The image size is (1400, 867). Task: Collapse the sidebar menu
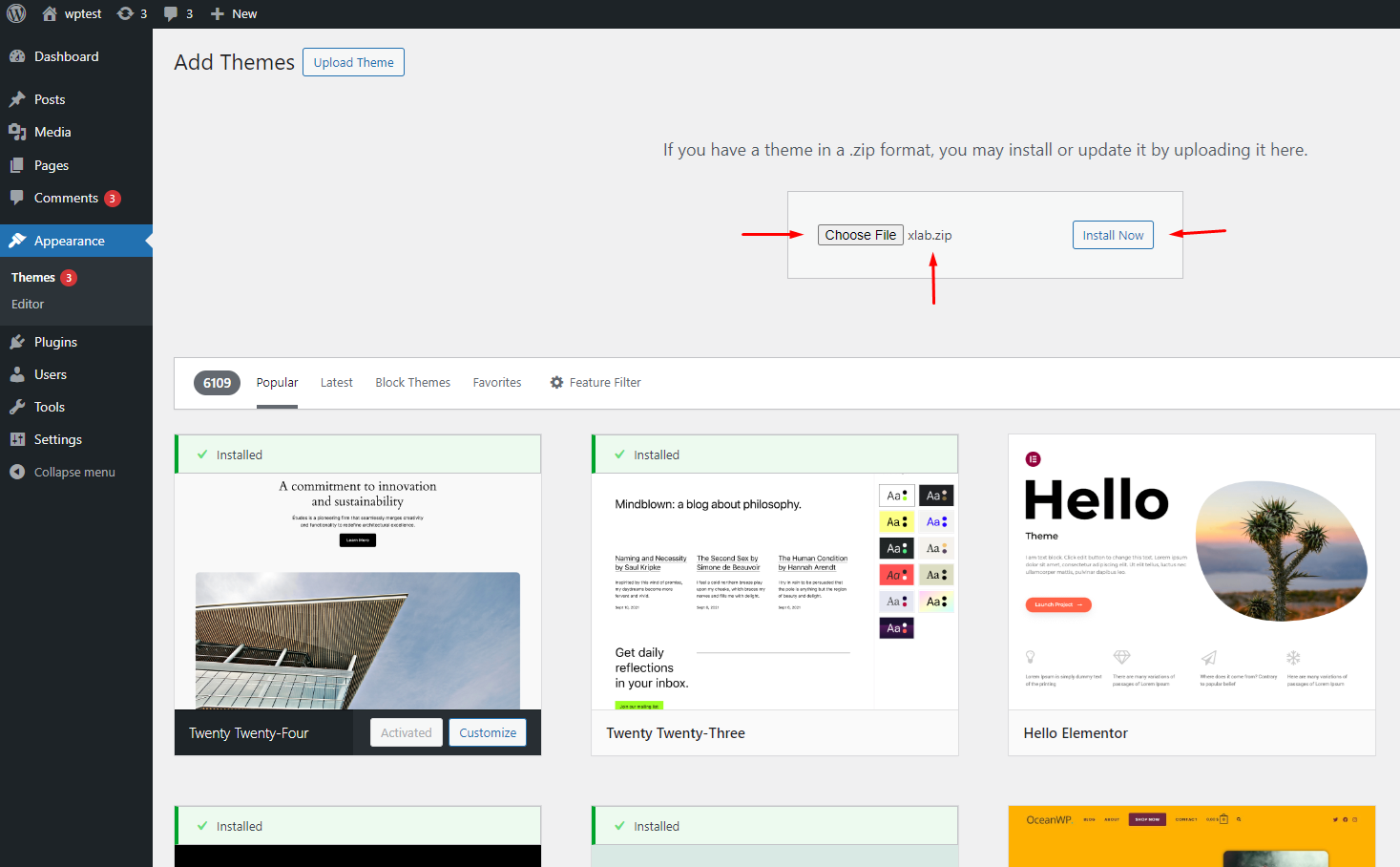(x=63, y=472)
